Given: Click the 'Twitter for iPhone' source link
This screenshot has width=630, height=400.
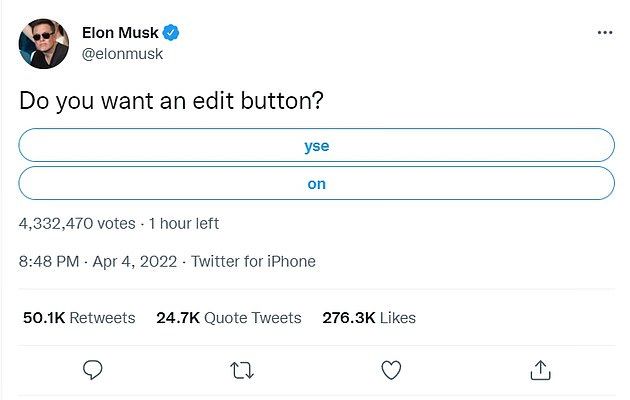Looking at the screenshot, I should pyautogui.click(x=253, y=261).
